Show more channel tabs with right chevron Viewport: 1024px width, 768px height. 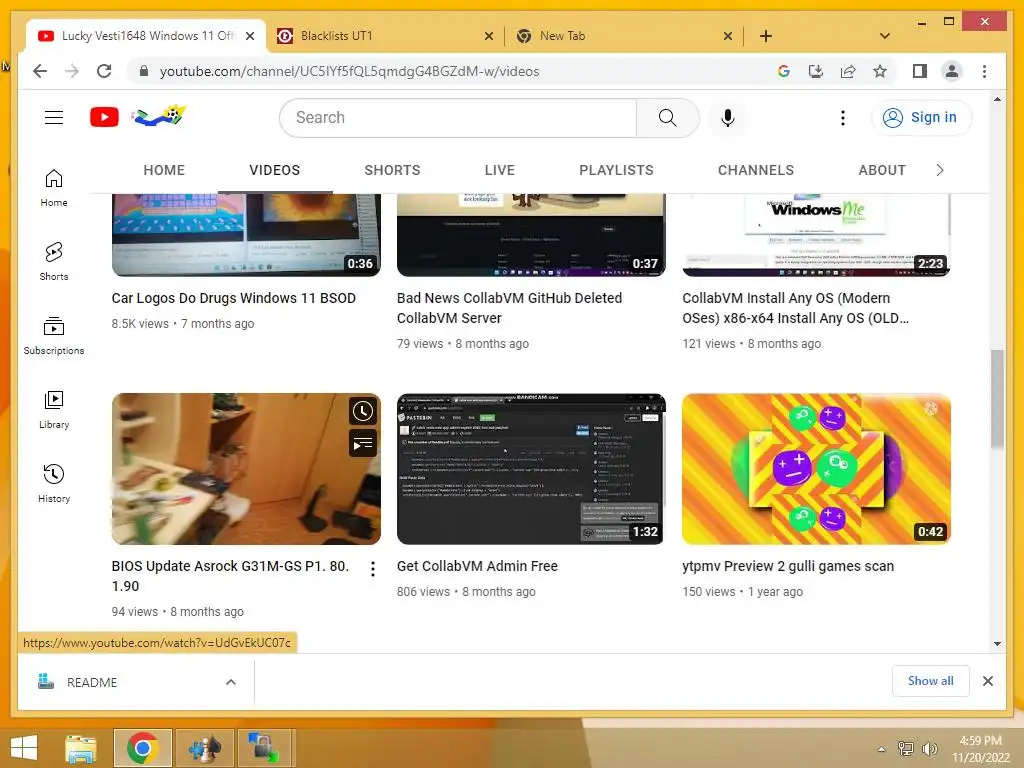click(940, 170)
